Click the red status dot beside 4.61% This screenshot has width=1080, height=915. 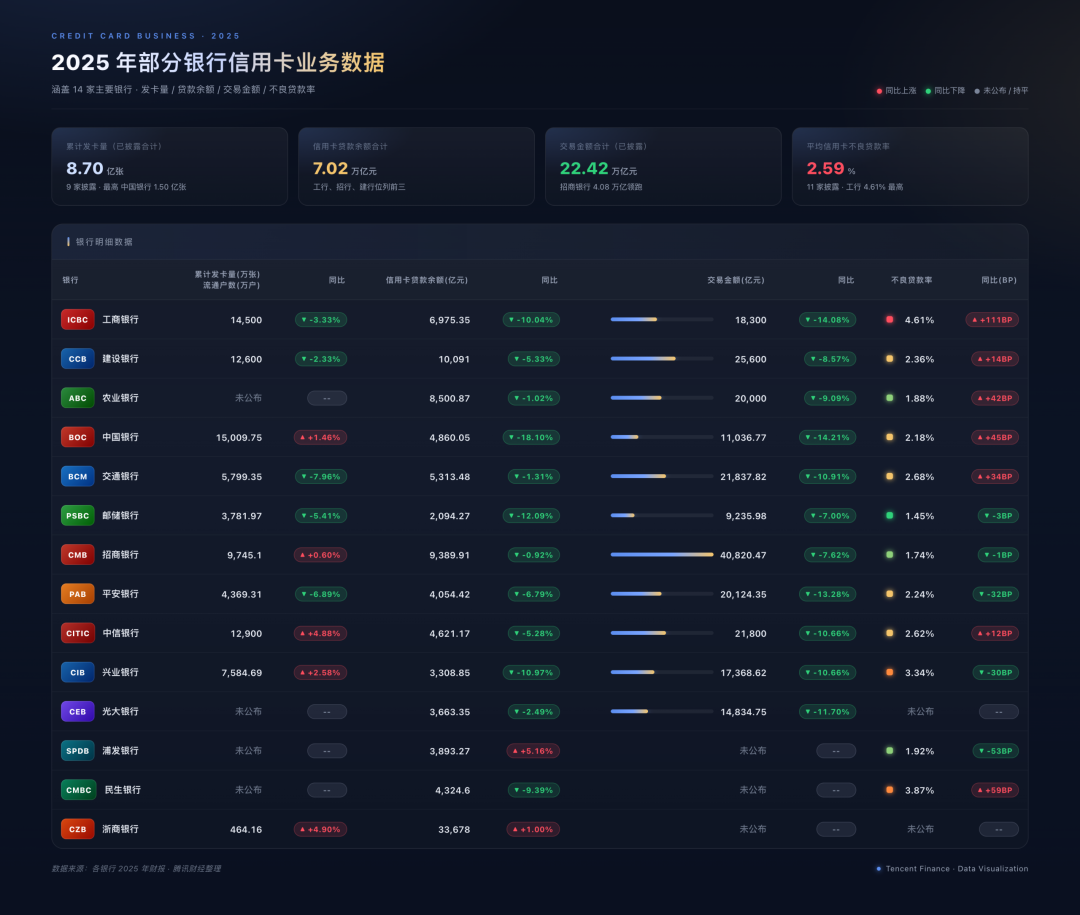(x=890, y=320)
